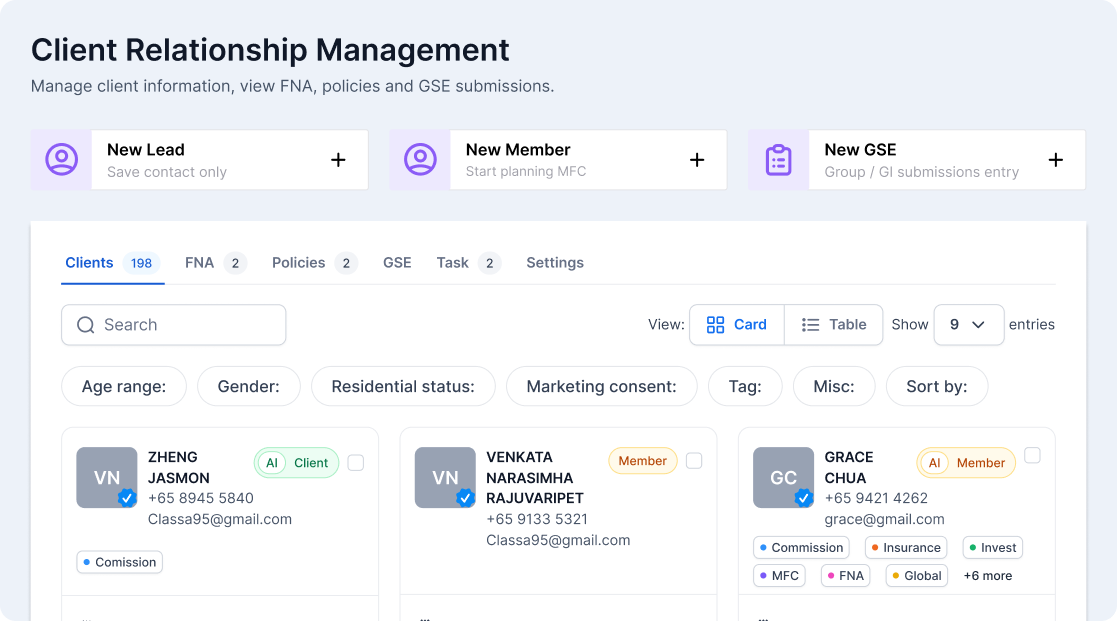1117x621 pixels.
Task: Click the plus icon on New Lead
Action: click(338, 160)
